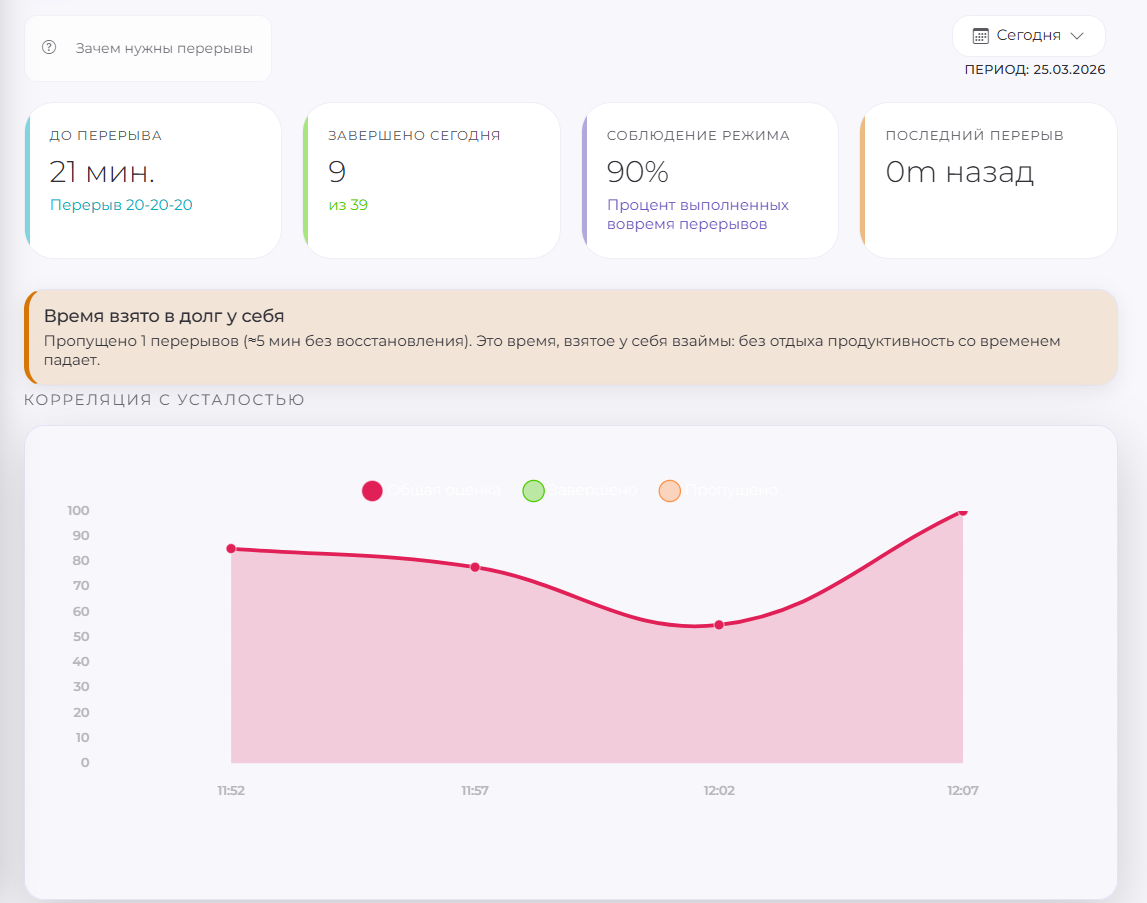The image size is (1147, 903).
Task: Click the 'Время взято в долг у себя' alert title
Action: tap(164, 316)
